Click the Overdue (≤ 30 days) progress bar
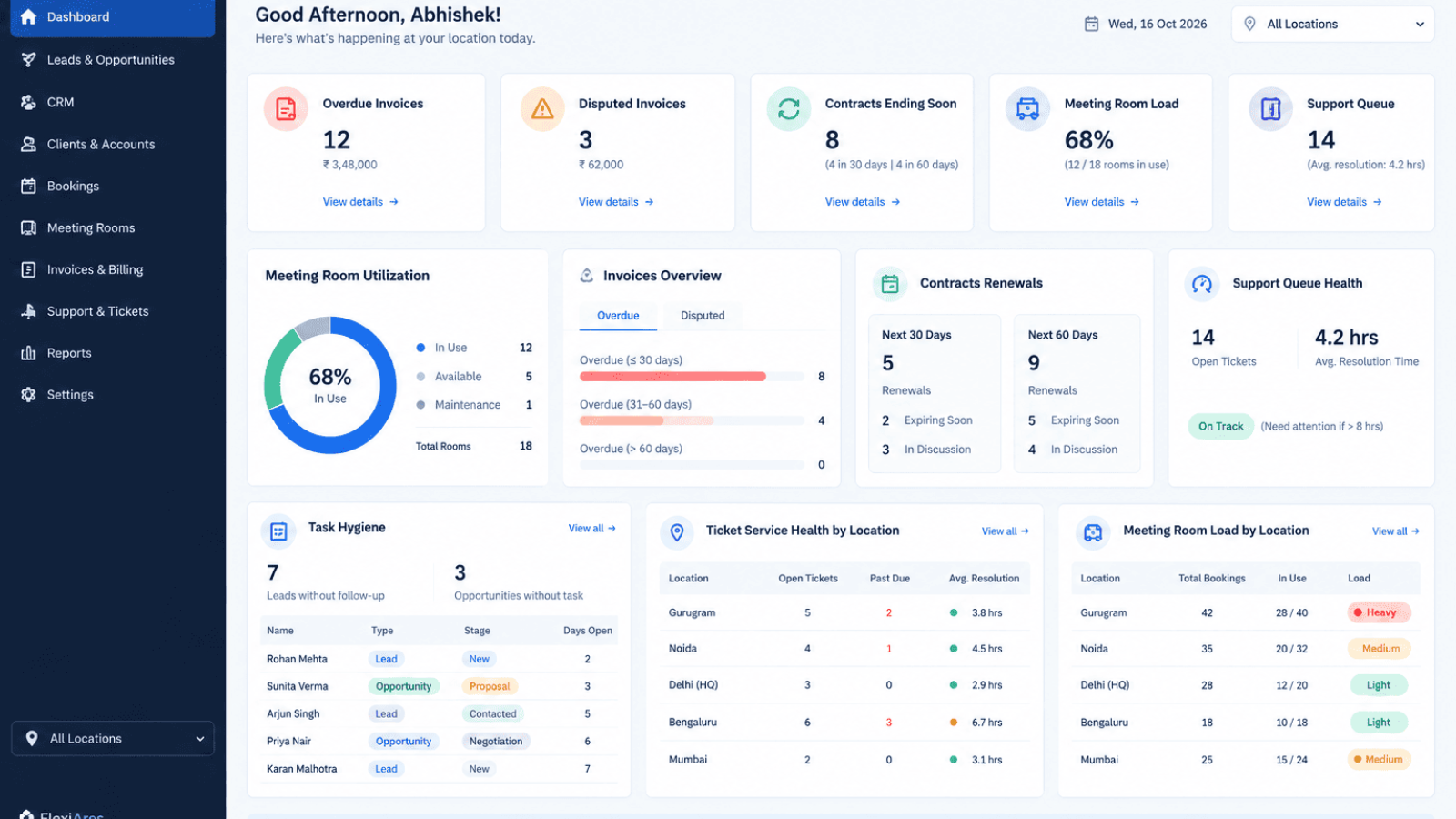 (x=692, y=377)
